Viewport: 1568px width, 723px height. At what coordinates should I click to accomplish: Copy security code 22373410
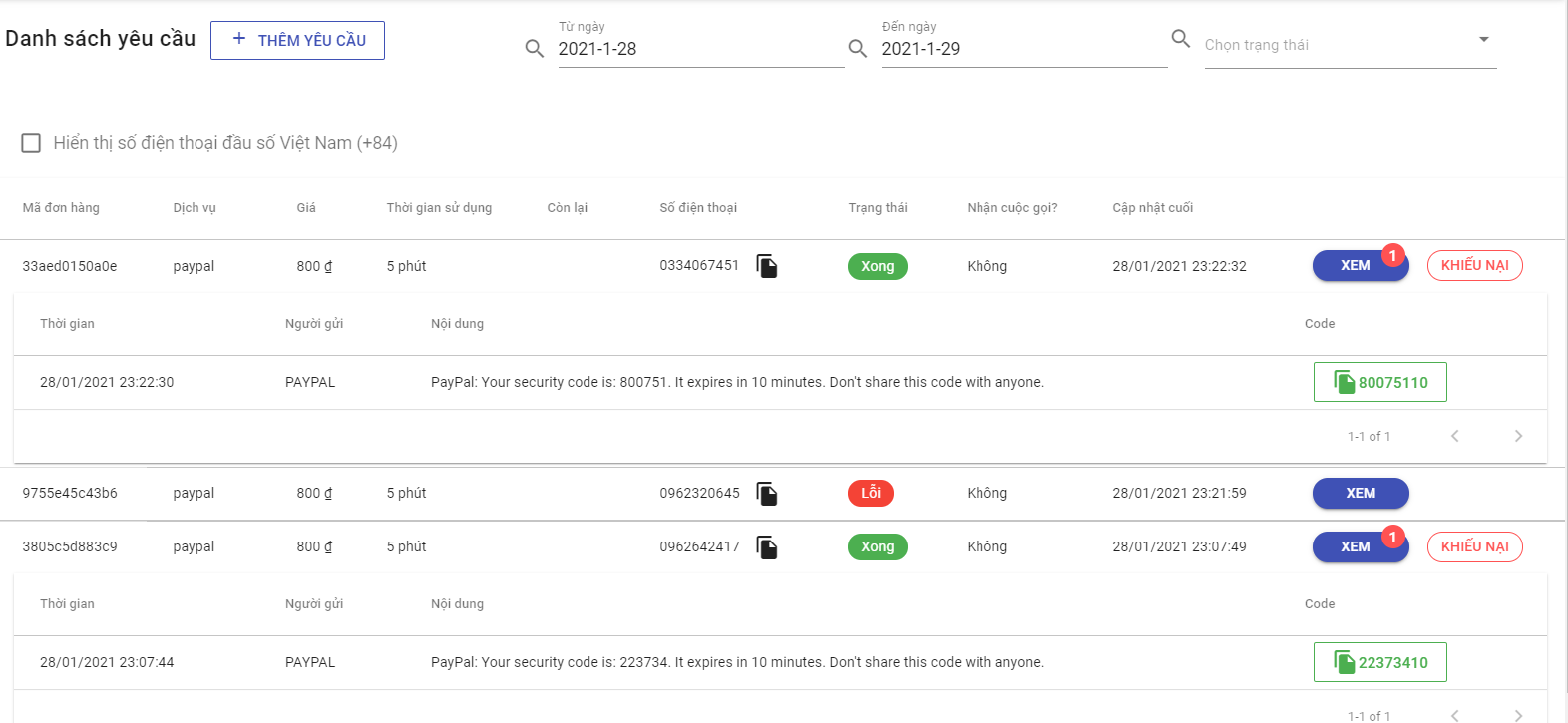[1380, 662]
